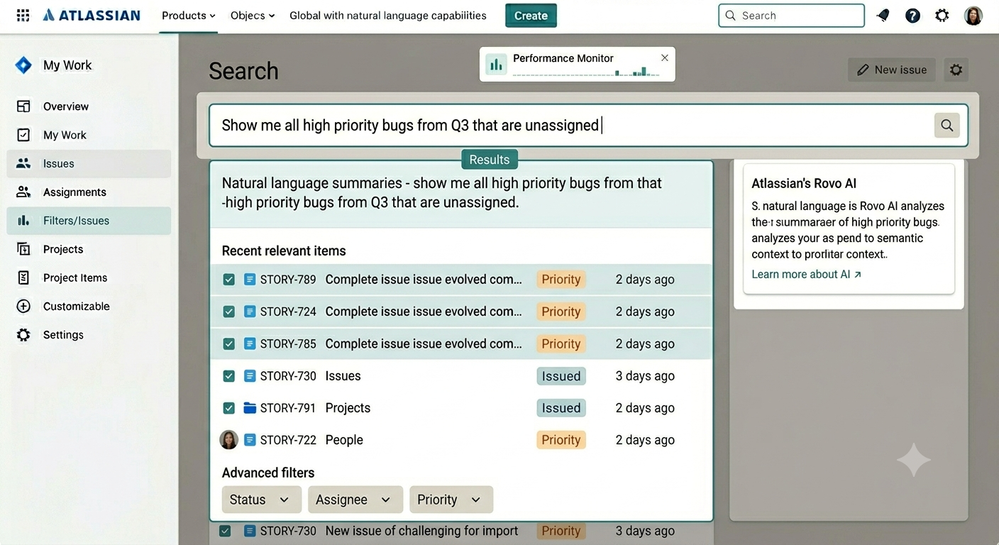Screen dimensions: 999x545
Task: Toggle the STORY-724 checkbox
Action: coord(229,312)
